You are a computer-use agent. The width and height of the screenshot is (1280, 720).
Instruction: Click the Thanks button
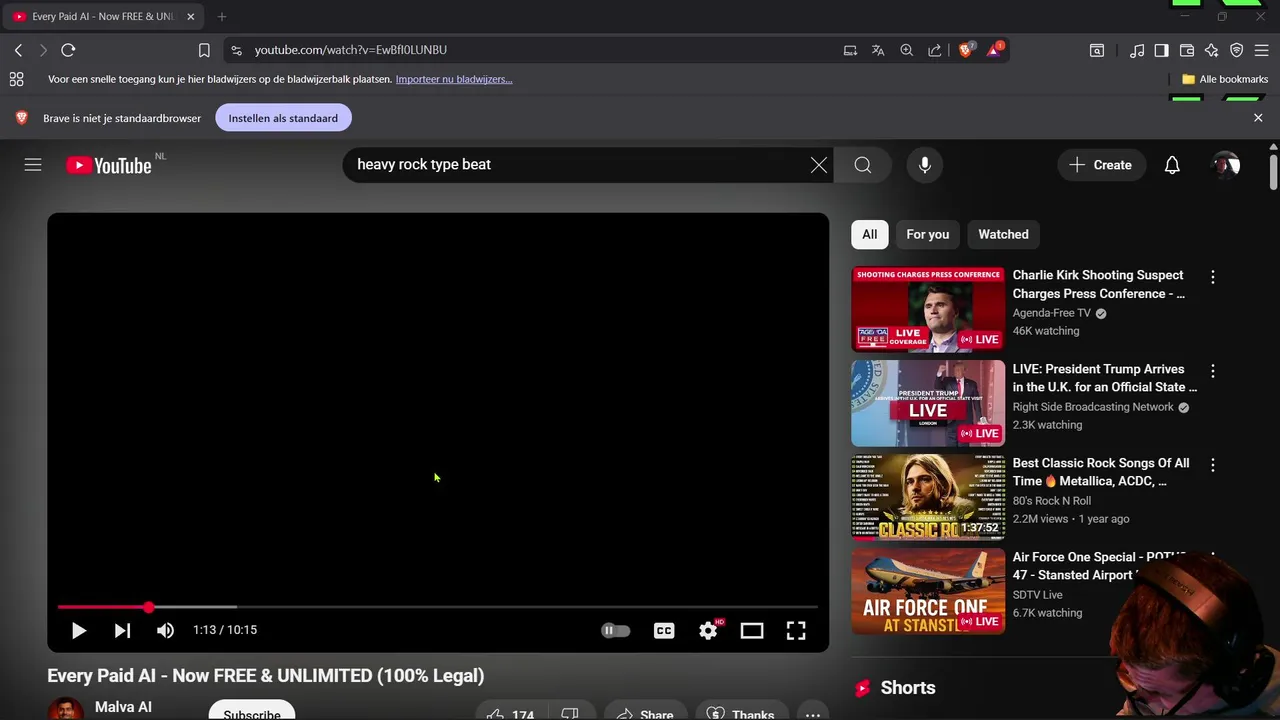[x=740, y=714]
